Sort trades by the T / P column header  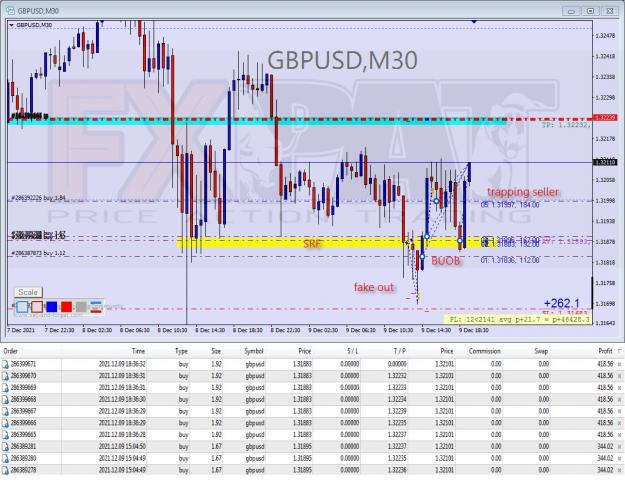400,351
